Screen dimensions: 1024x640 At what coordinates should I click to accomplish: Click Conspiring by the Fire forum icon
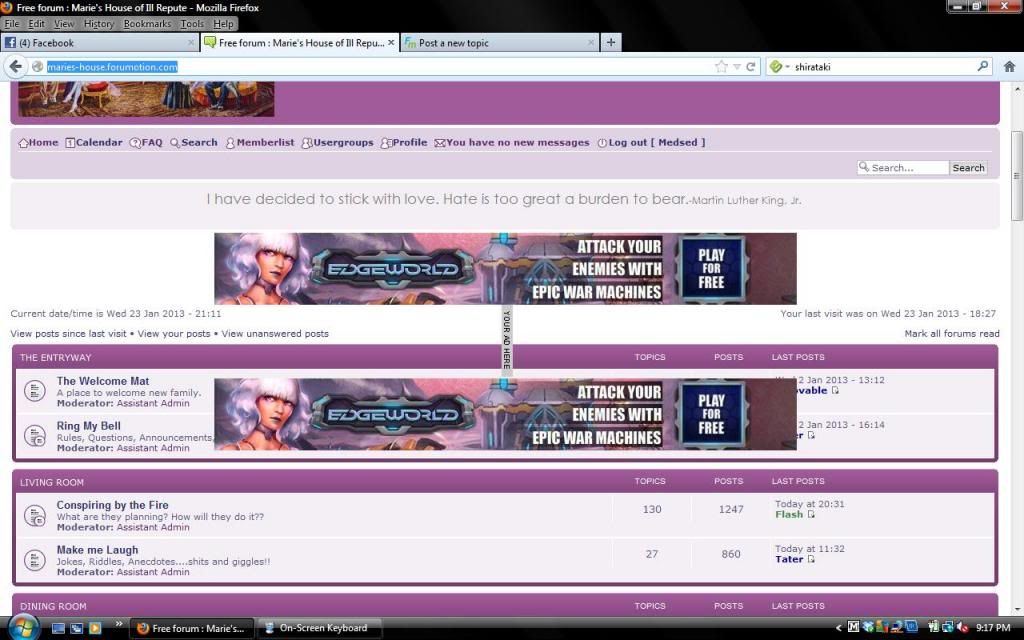coord(34,515)
